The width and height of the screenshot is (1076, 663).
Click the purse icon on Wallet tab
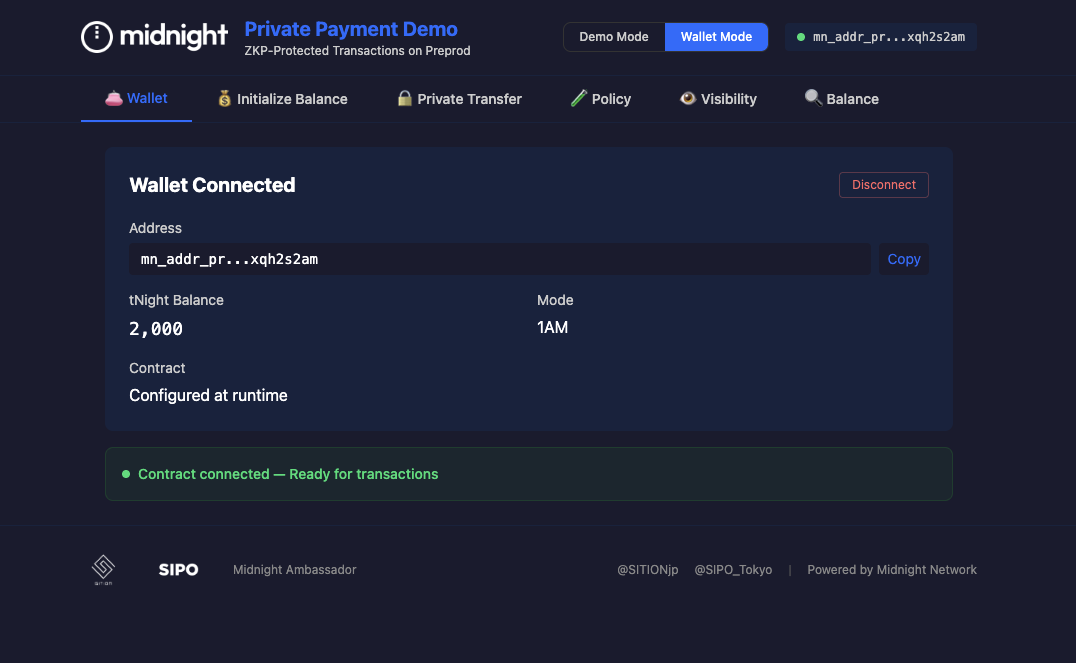point(114,98)
